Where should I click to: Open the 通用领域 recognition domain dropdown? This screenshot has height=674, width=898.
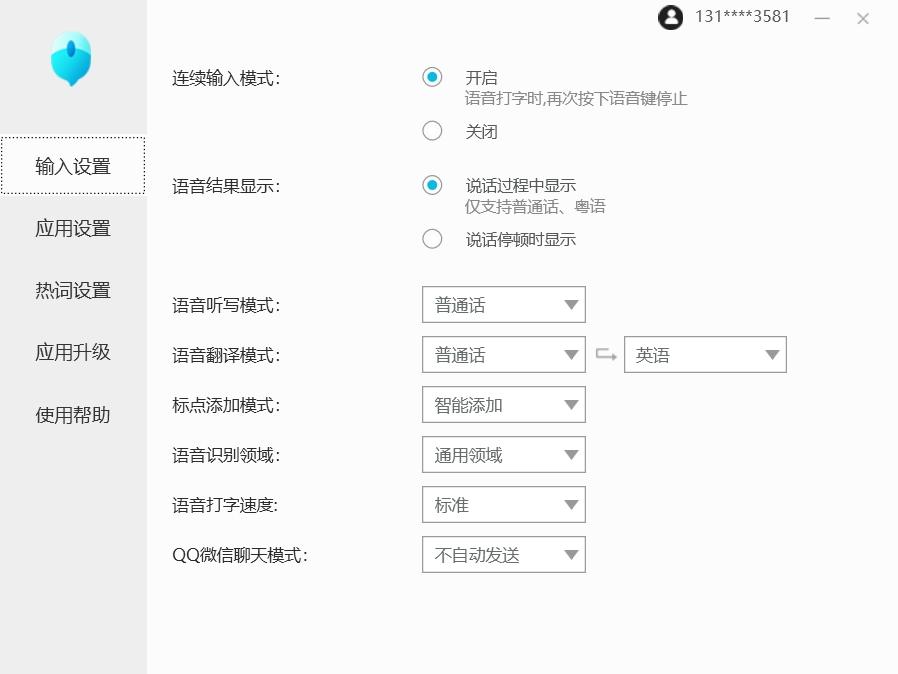[x=504, y=454]
